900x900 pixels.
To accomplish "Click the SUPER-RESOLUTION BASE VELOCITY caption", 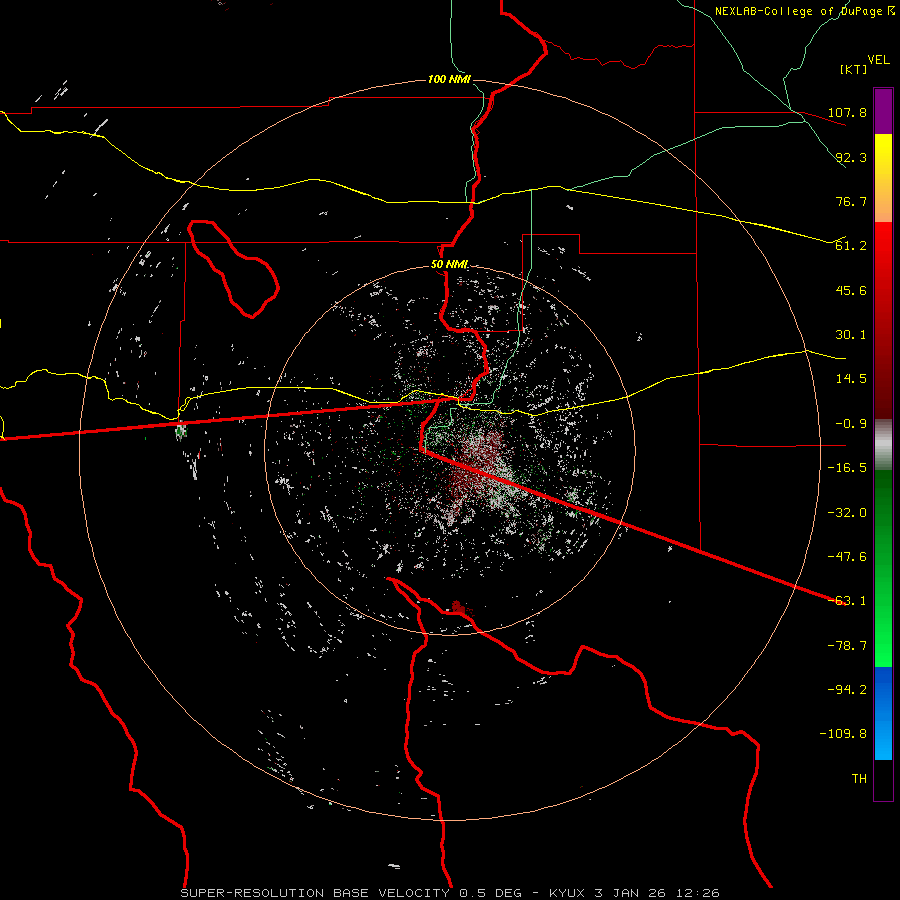I will click(315, 893).
